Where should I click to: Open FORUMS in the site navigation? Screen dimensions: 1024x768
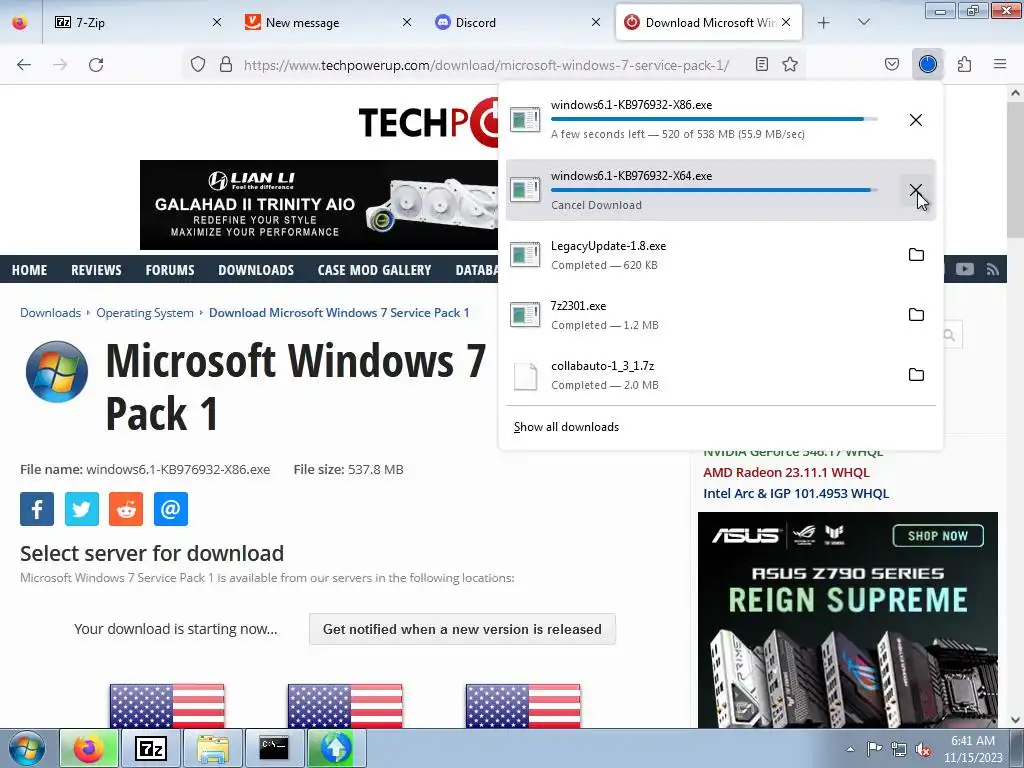(170, 270)
